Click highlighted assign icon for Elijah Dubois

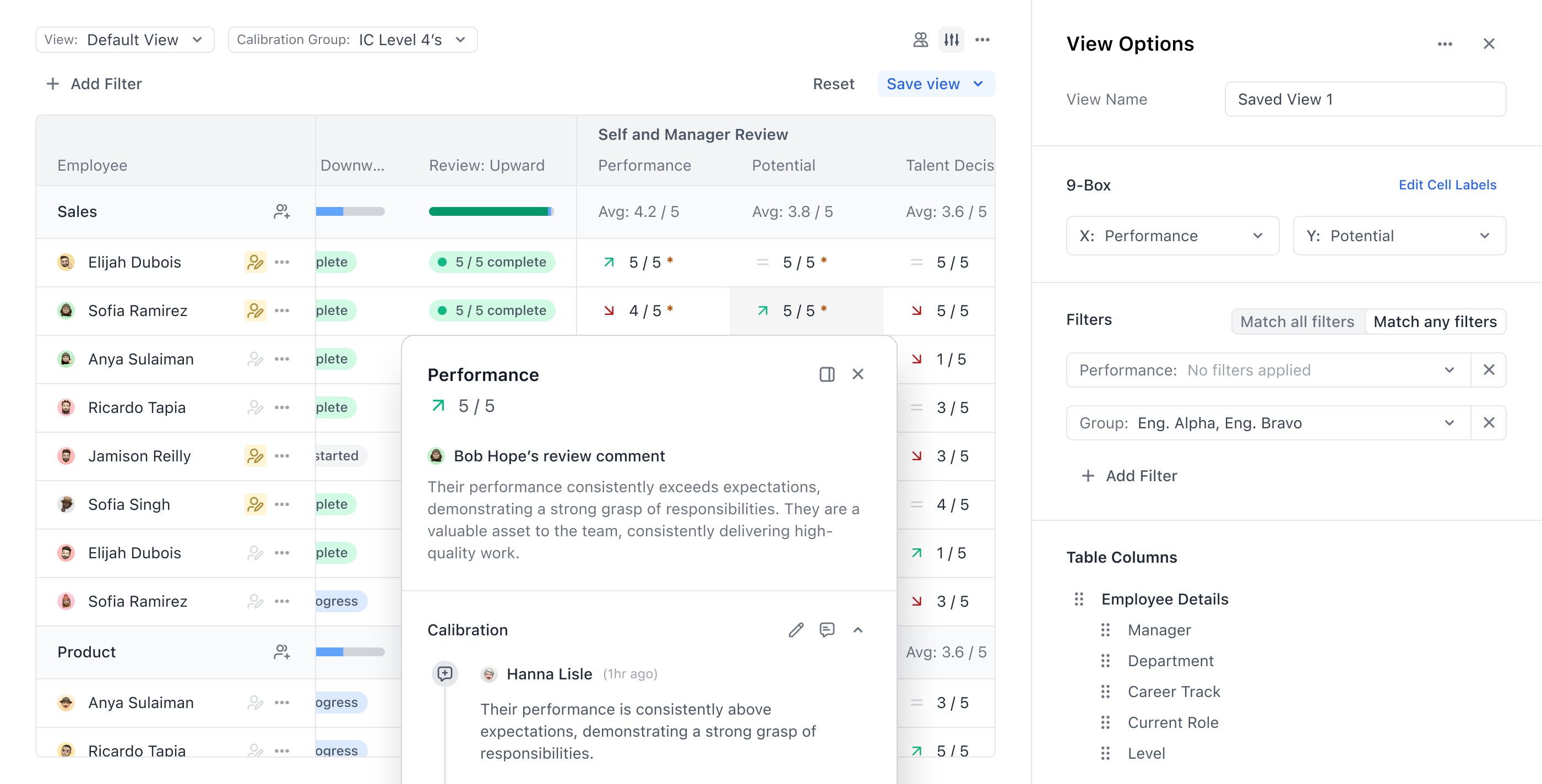click(x=255, y=262)
